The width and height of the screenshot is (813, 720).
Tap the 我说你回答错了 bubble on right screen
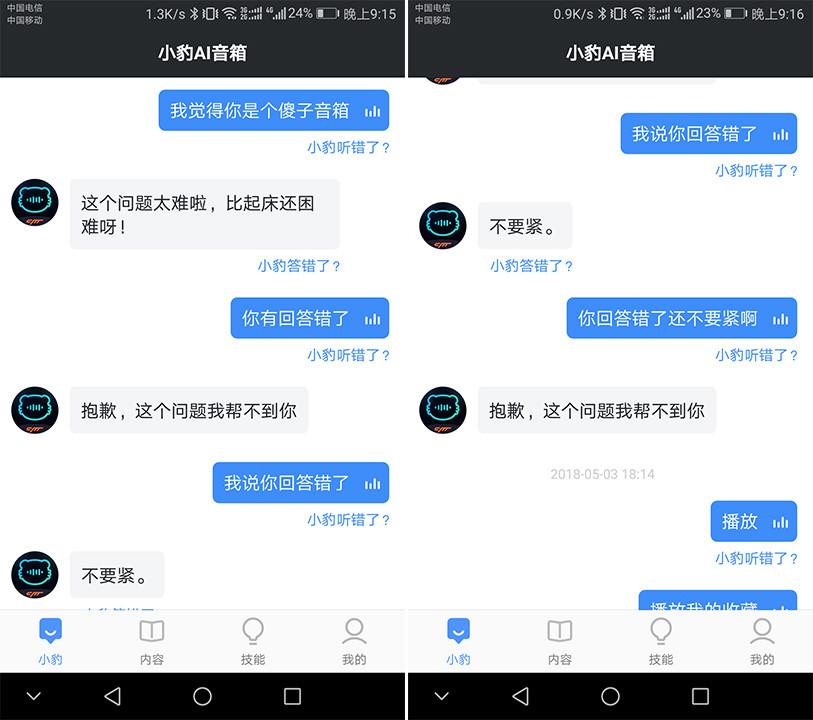coord(708,134)
